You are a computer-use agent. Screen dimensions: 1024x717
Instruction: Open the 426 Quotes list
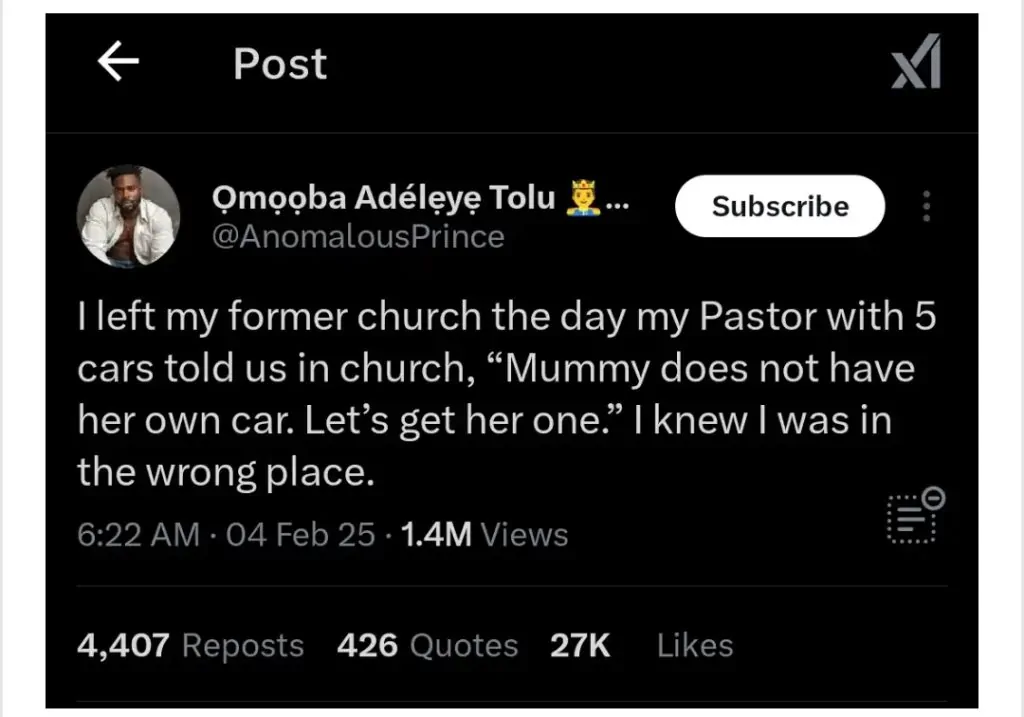427,645
